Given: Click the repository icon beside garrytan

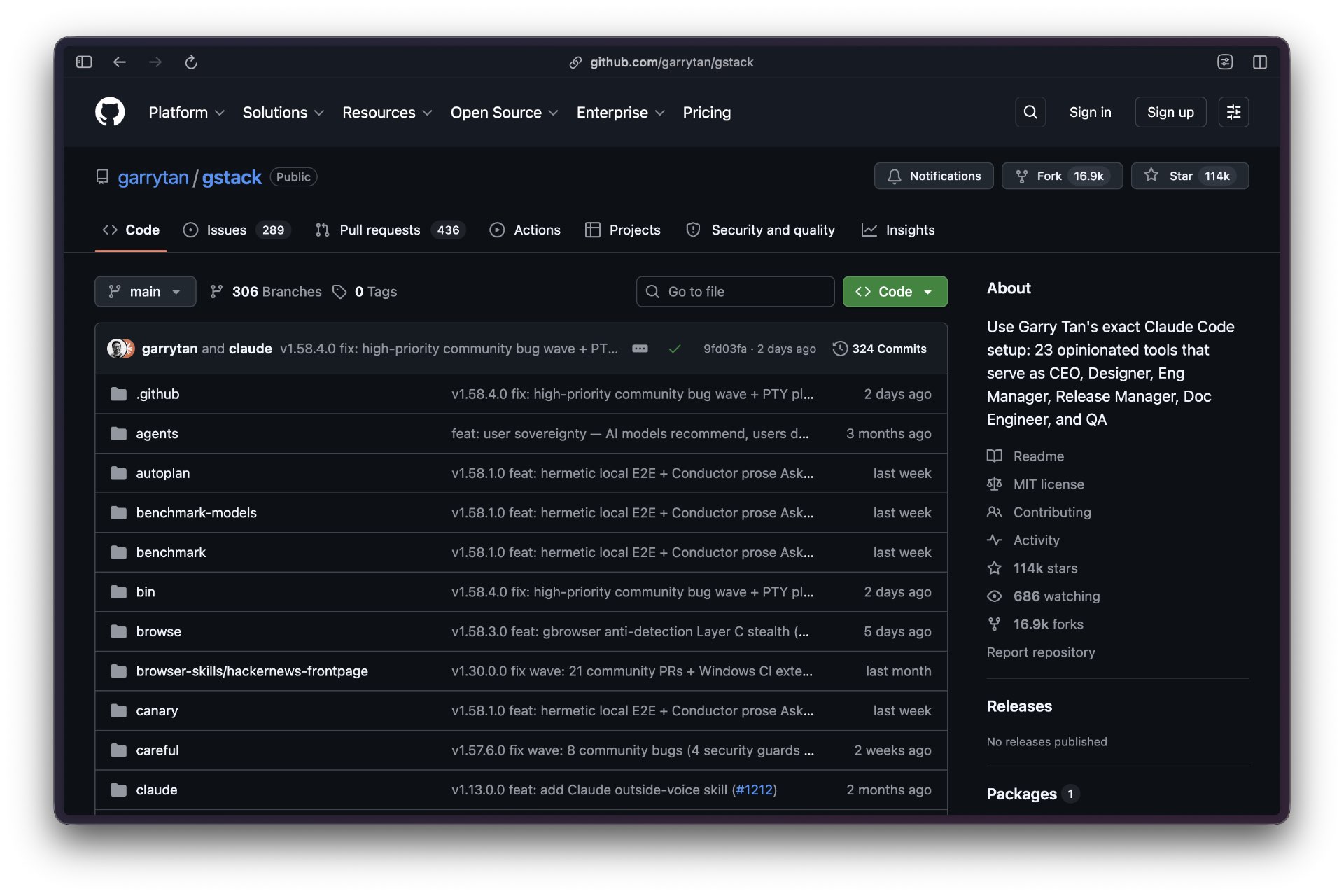Looking at the screenshot, I should (x=102, y=177).
